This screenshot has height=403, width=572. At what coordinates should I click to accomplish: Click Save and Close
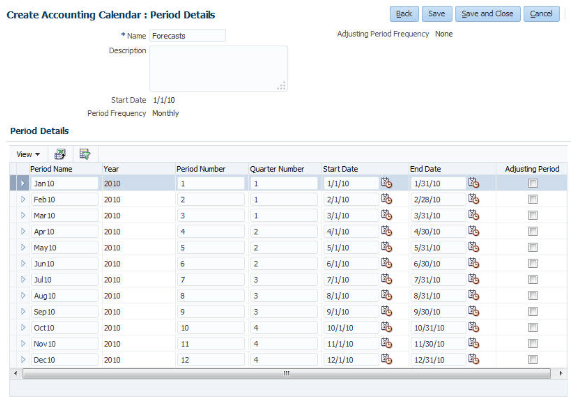487,14
